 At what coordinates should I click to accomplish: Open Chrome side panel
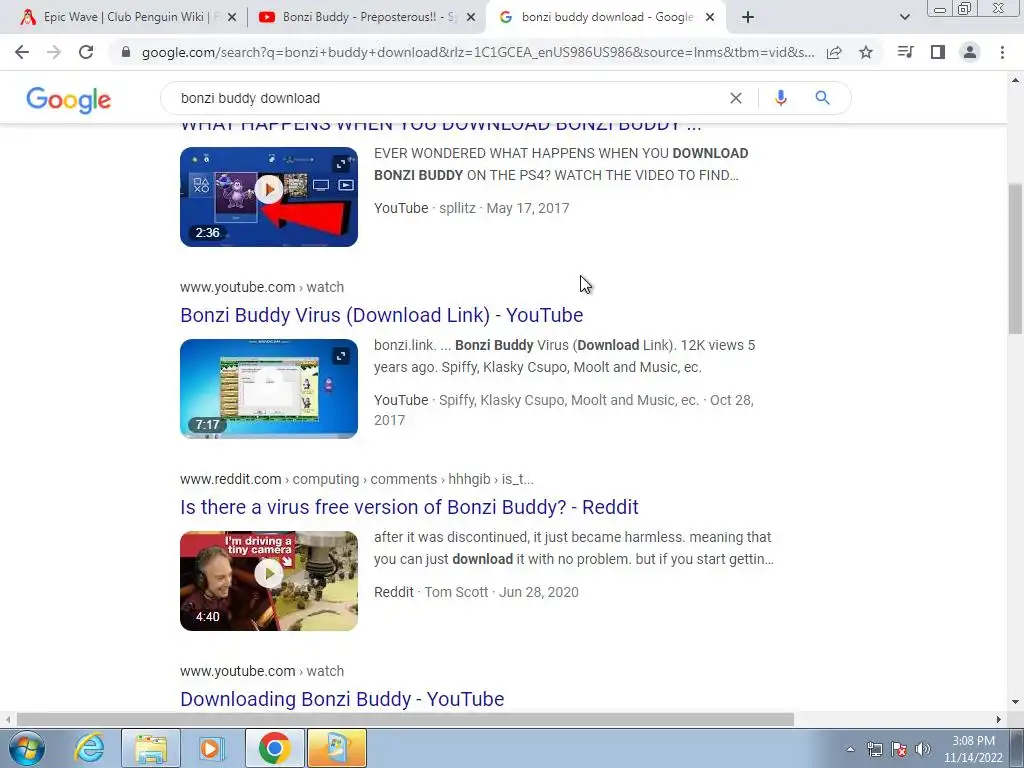point(938,52)
